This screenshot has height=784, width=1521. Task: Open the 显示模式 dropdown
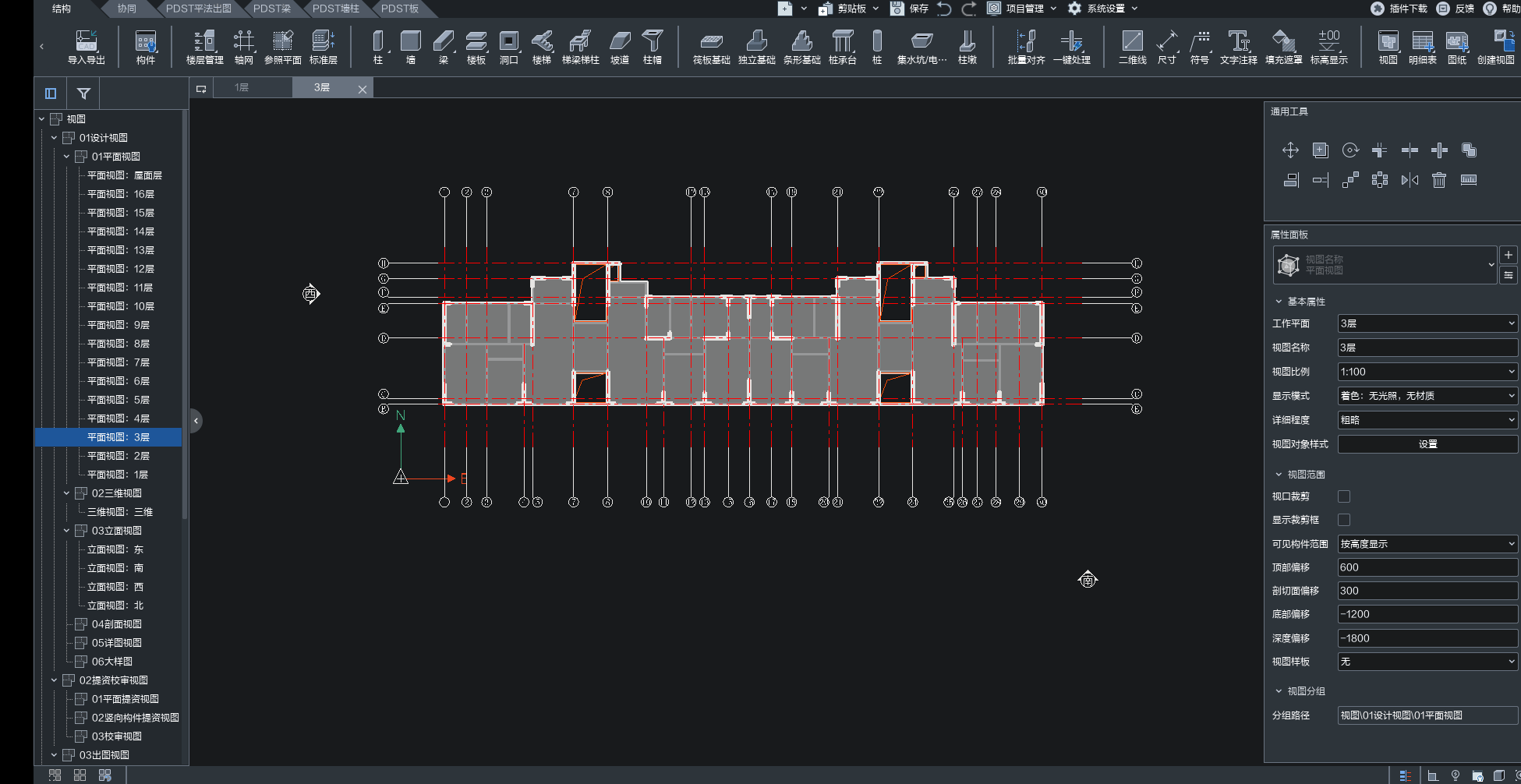[1427, 396]
